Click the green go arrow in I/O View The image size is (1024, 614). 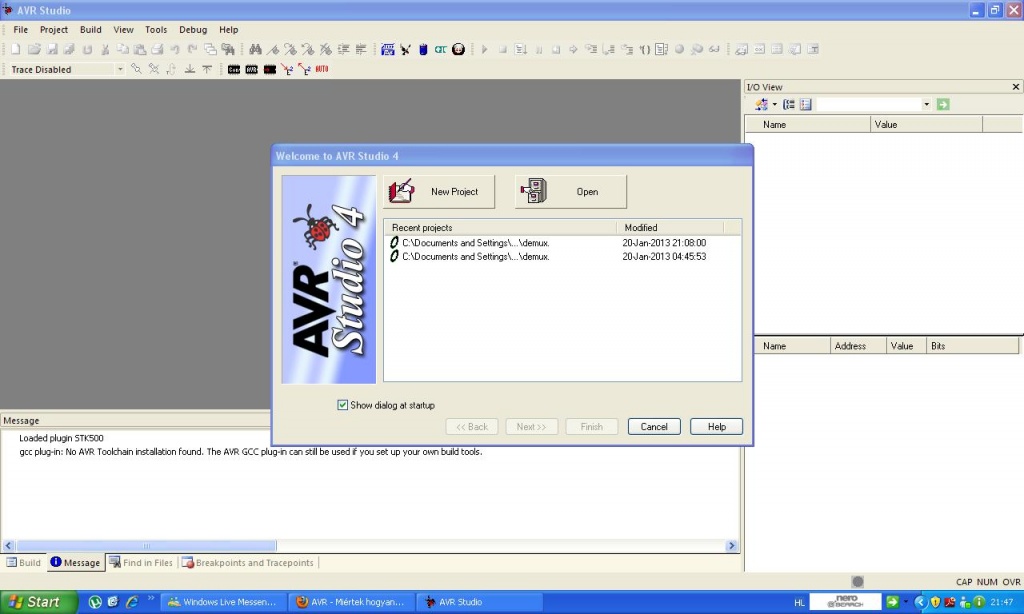click(x=942, y=105)
